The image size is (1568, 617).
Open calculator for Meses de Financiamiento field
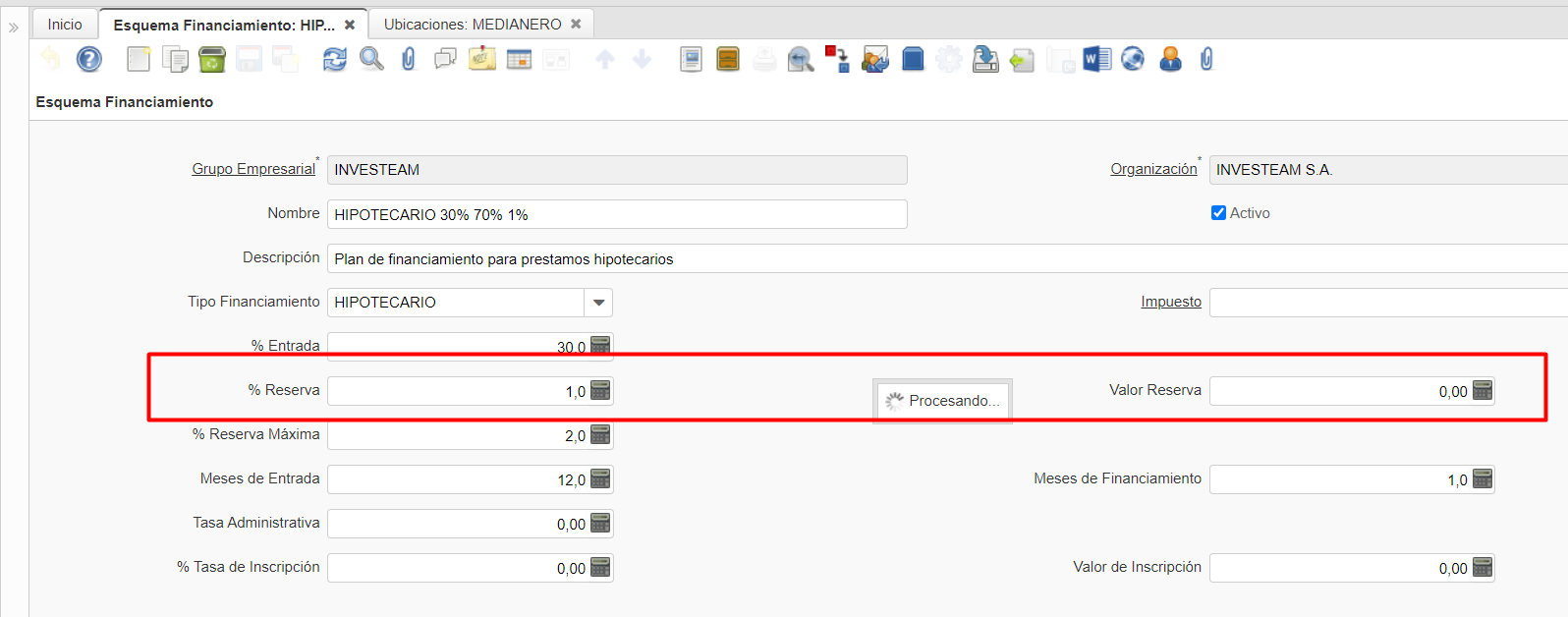click(x=1483, y=479)
